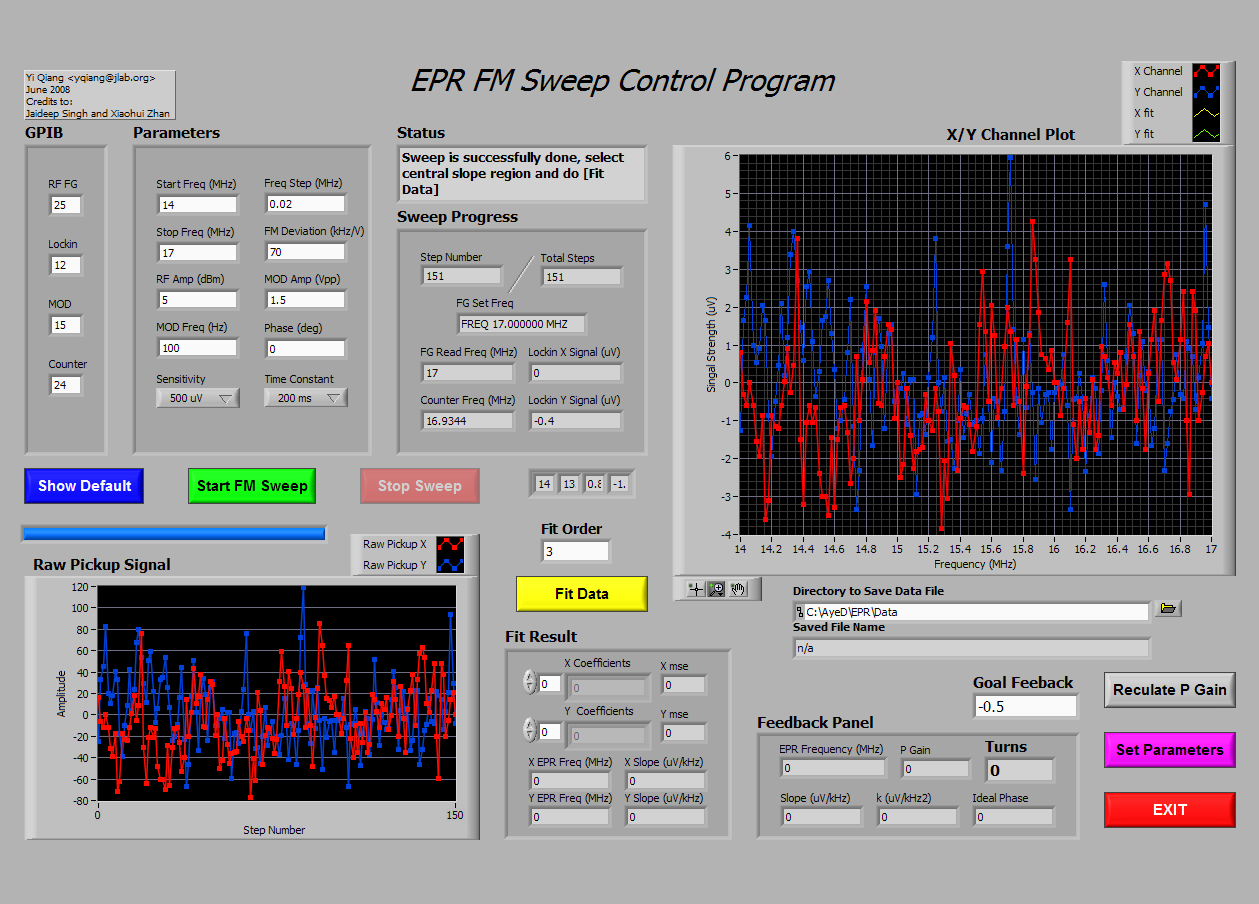Click the RF Amp (dBm) field
This screenshot has height=904, width=1259.
tap(197, 300)
